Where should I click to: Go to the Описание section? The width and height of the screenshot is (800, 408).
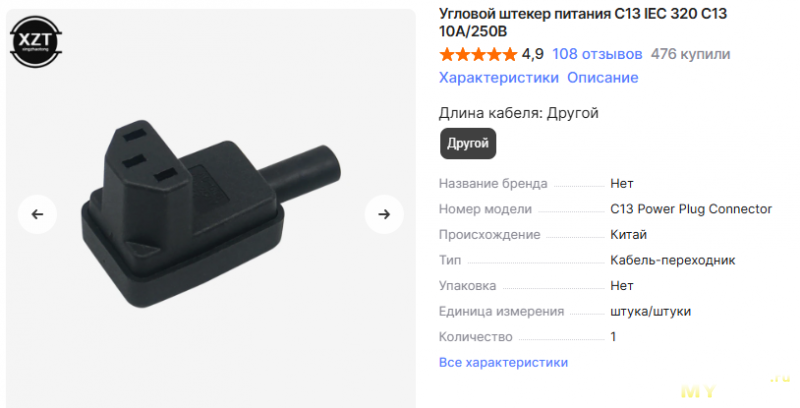click(x=603, y=78)
